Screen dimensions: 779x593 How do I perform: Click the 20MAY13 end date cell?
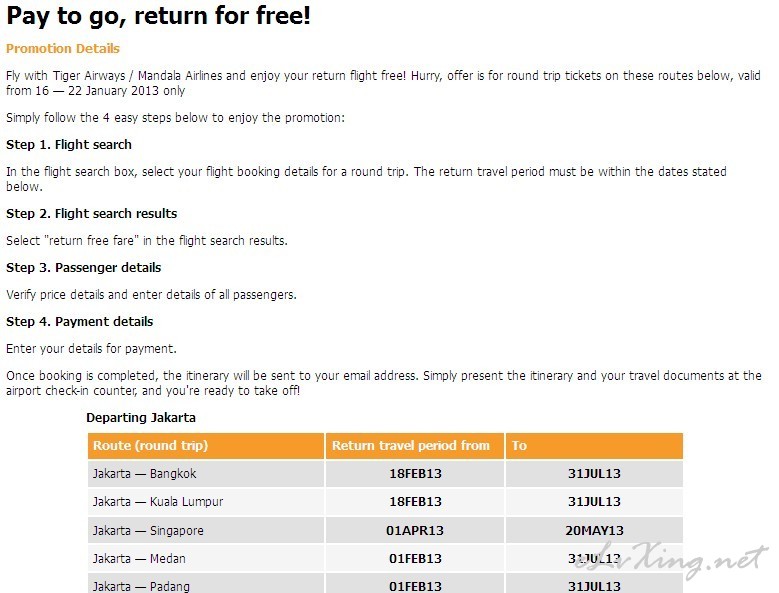coord(594,530)
